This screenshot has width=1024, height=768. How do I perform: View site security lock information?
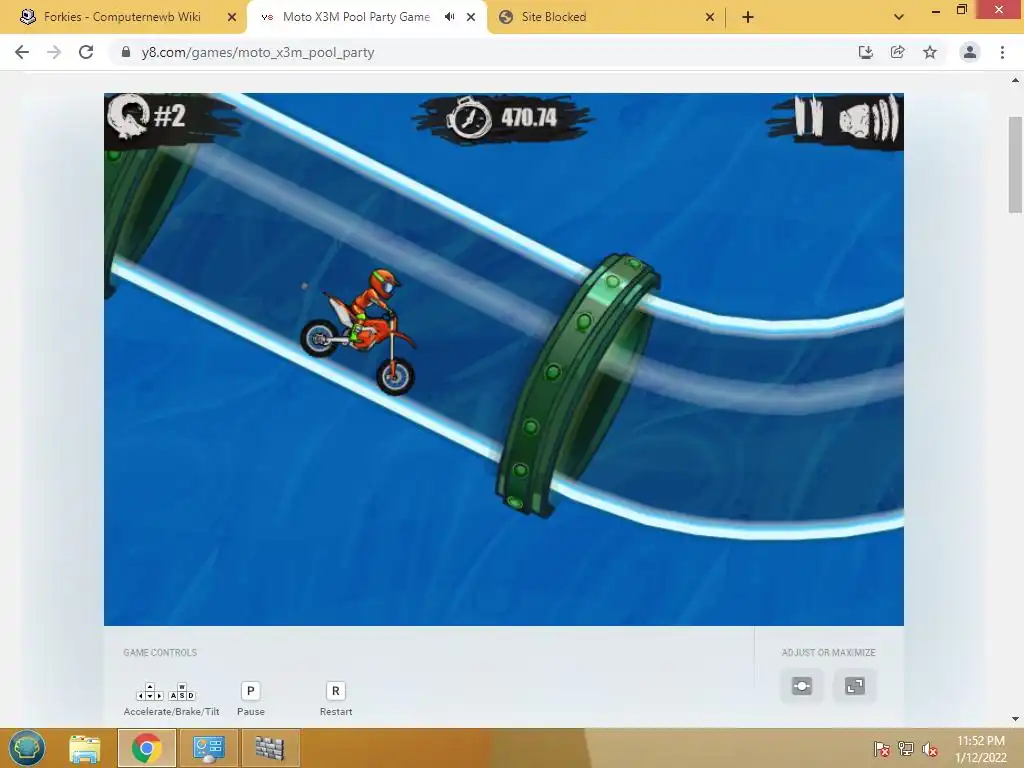coord(126,52)
